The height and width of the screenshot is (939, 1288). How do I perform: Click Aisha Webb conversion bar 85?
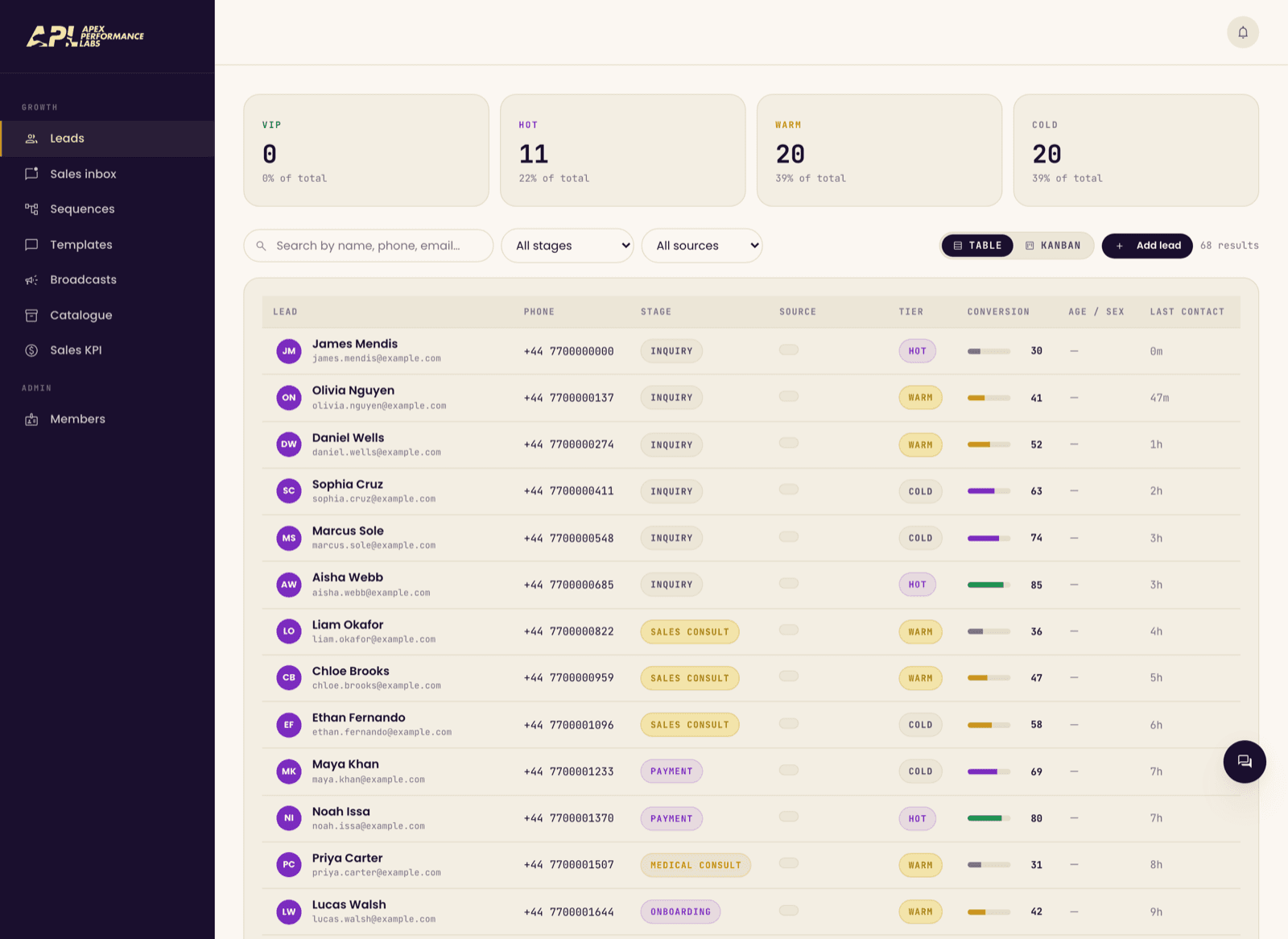click(x=989, y=585)
